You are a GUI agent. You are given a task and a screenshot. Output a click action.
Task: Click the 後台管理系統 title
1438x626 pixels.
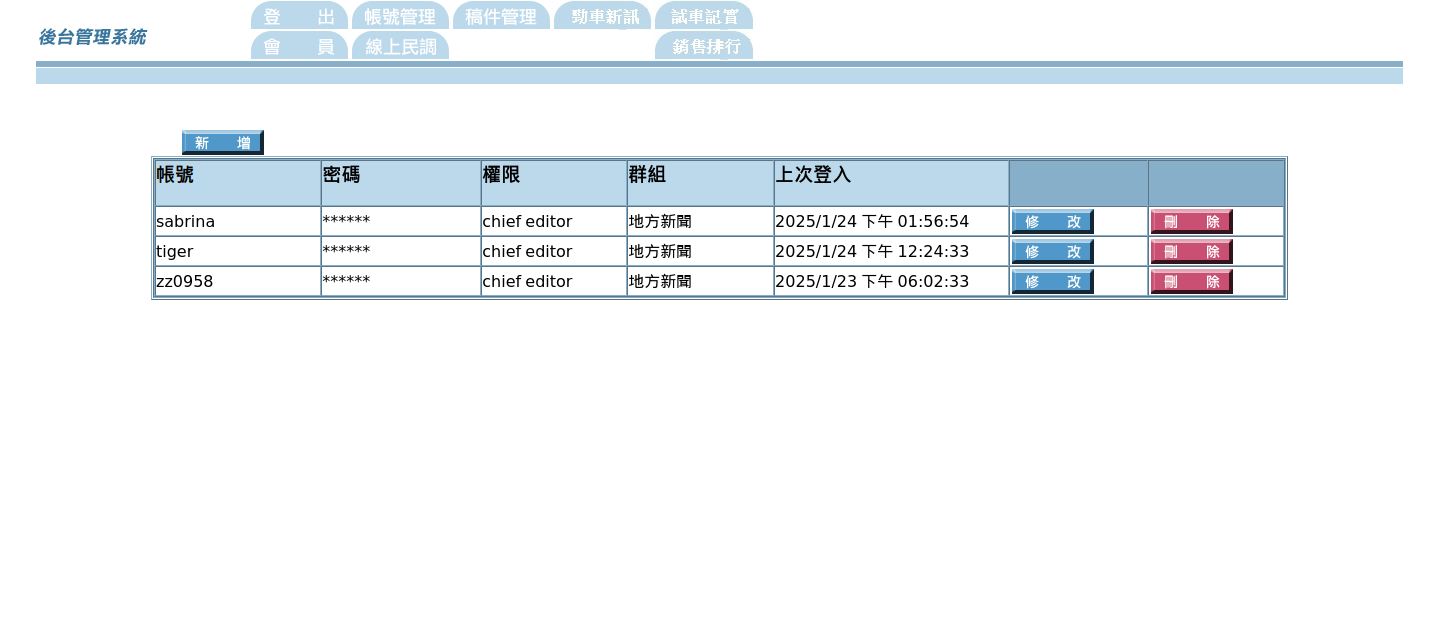(92, 37)
